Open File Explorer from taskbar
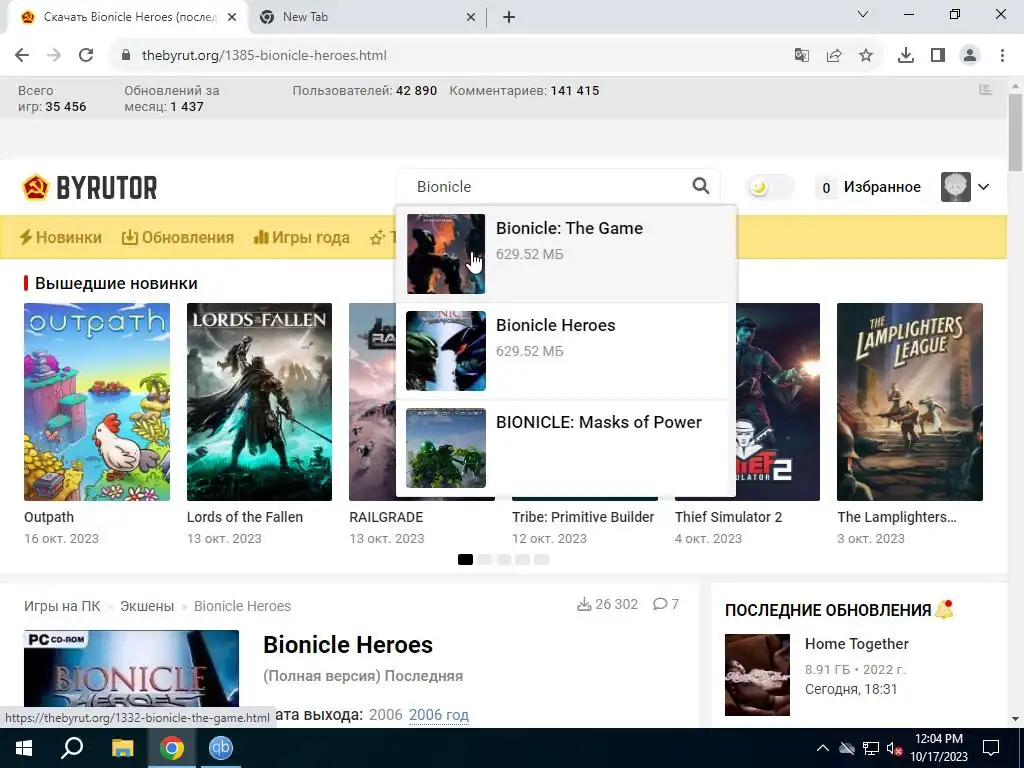Viewport: 1024px width, 768px height. (122, 748)
